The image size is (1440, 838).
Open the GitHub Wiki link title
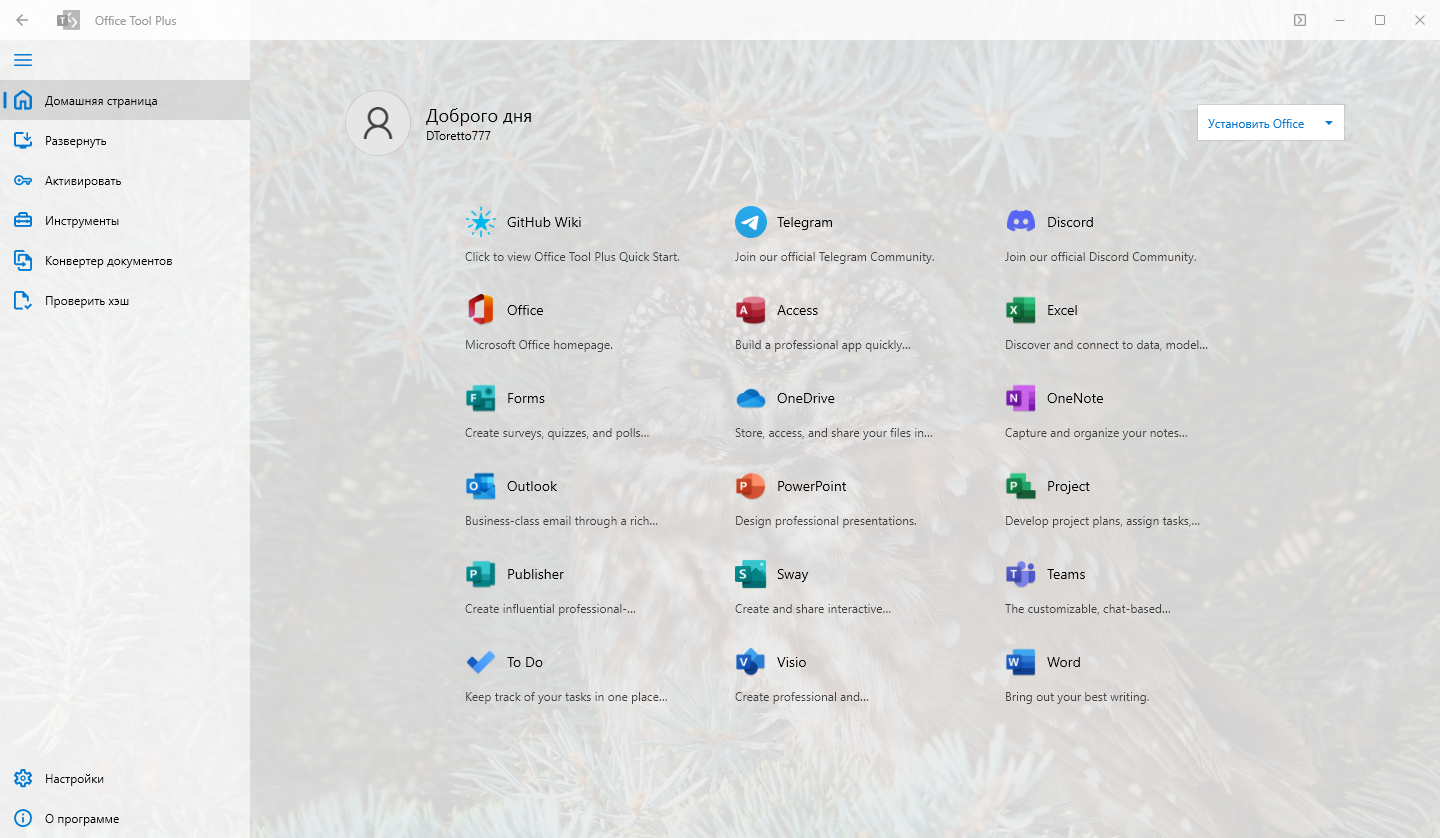tap(544, 222)
